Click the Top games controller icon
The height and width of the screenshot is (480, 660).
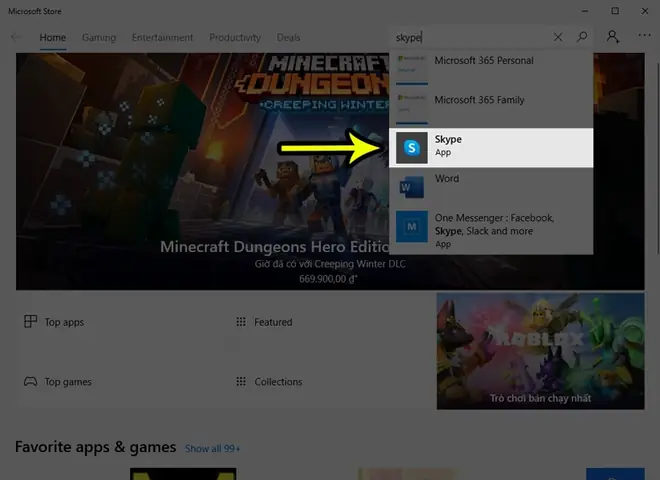30,381
